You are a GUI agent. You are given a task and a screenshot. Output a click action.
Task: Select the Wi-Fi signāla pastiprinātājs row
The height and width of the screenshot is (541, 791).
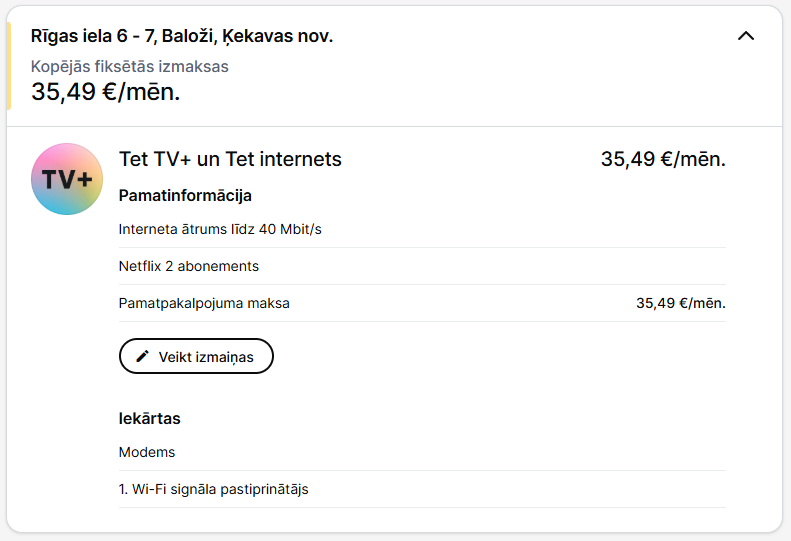point(422,489)
